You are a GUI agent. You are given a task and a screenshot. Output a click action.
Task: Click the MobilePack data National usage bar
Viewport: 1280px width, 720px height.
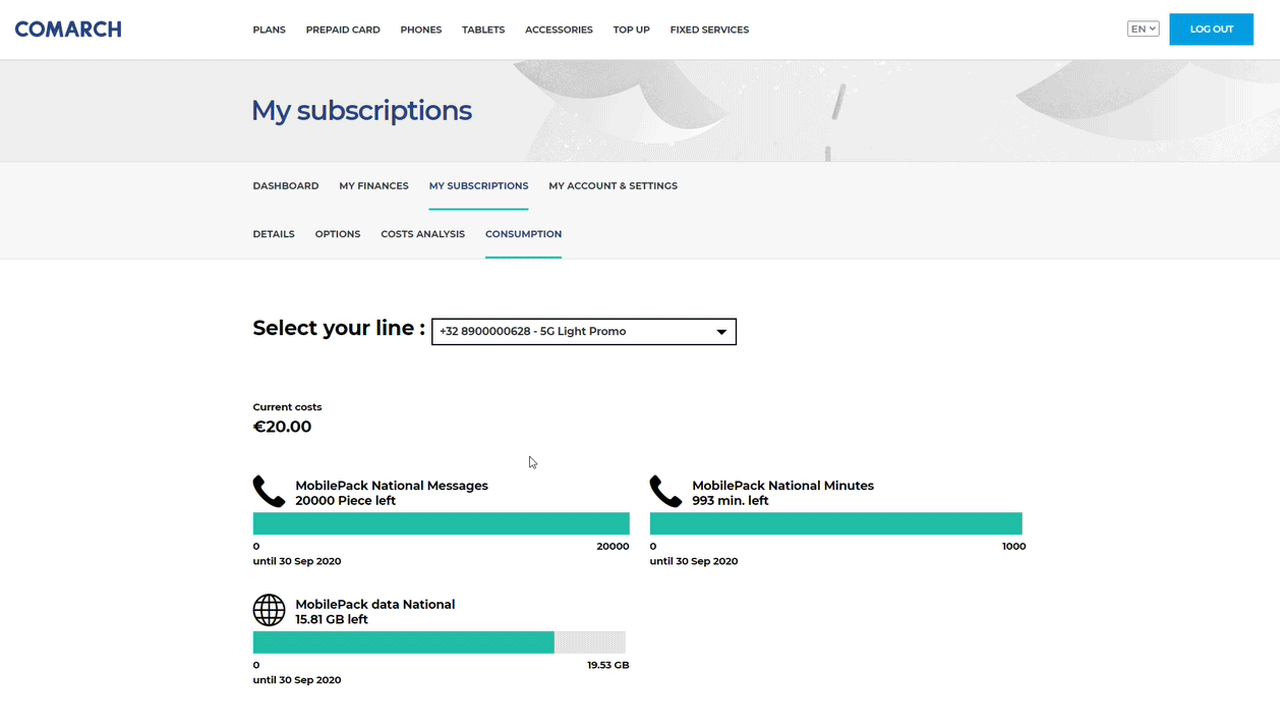tap(439, 642)
